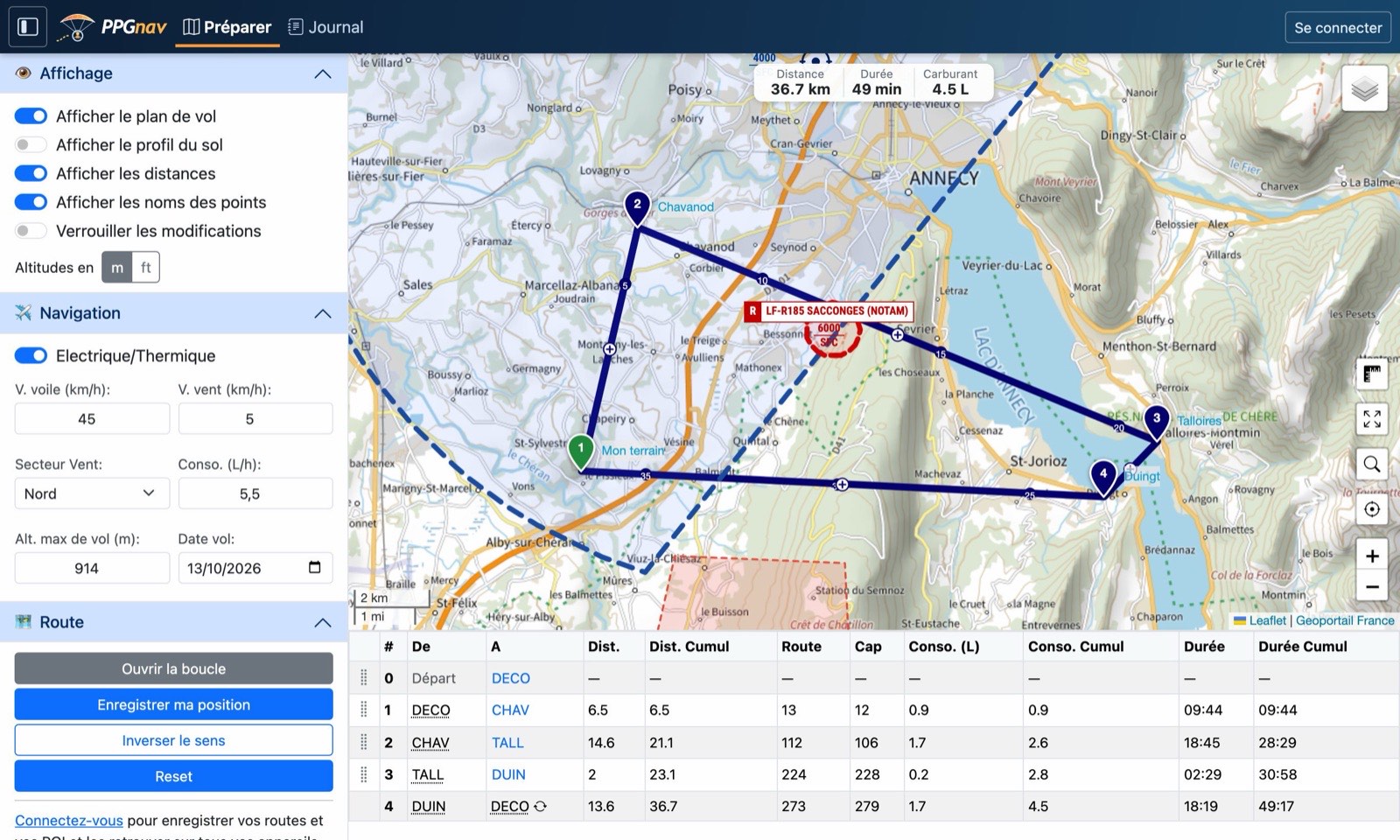The image size is (1400, 840).
Task: Click waypoint marker 4 Duingt
Action: (x=1103, y=478)
